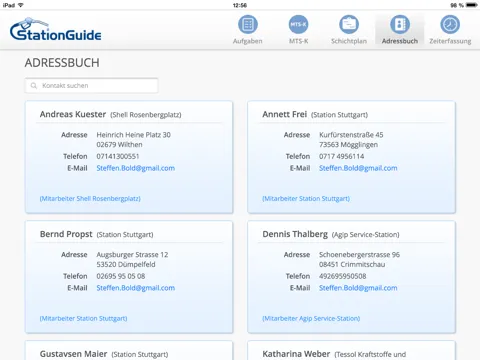The image size is (480, 360).
Task: Select the Bernd Propst contact name
Action: [x=66, y=234]
